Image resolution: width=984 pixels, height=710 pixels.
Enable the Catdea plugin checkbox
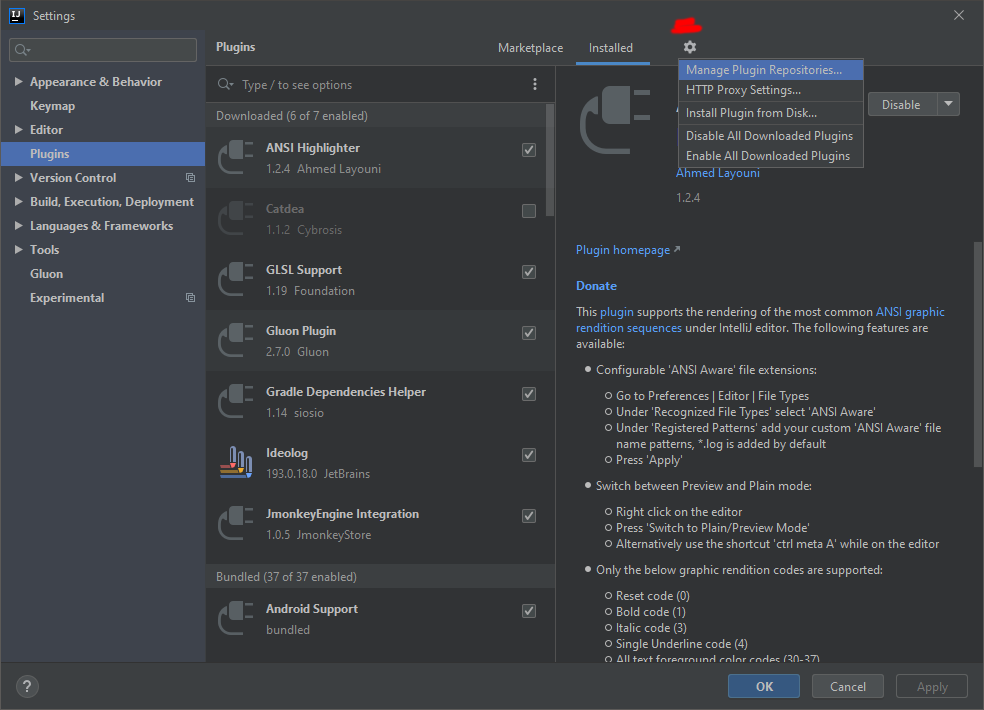529,211
